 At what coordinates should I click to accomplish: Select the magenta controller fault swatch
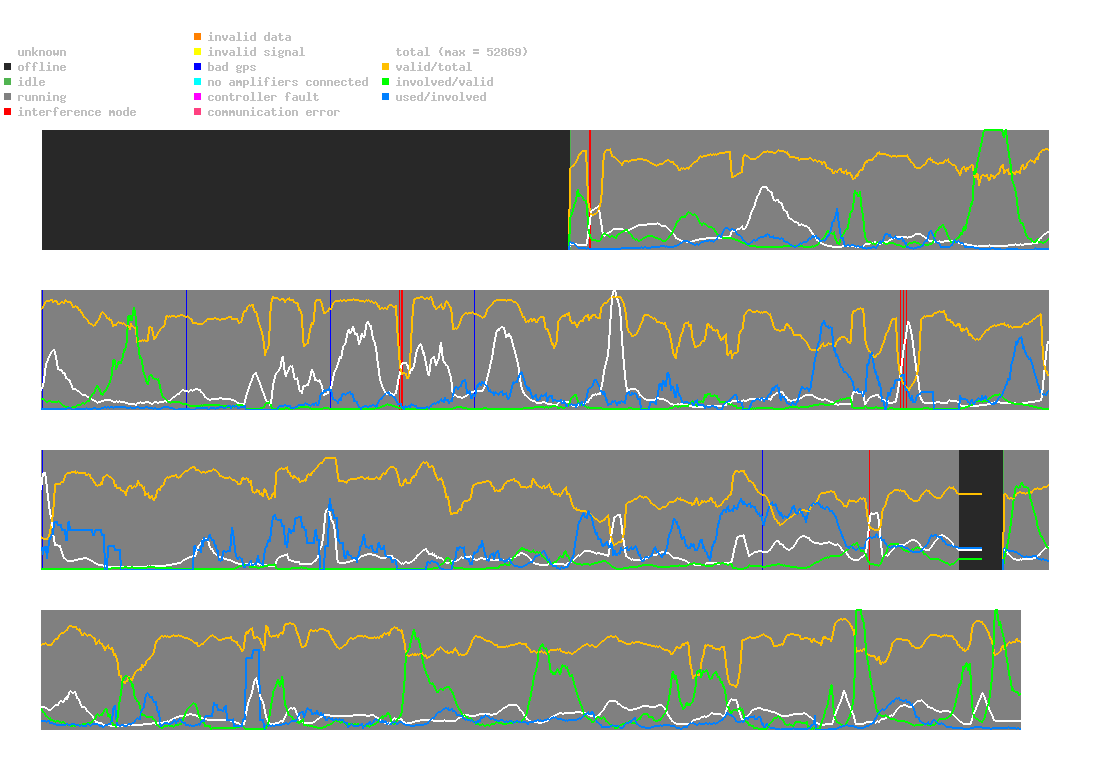pyautogui.click(x=198, y=97)
